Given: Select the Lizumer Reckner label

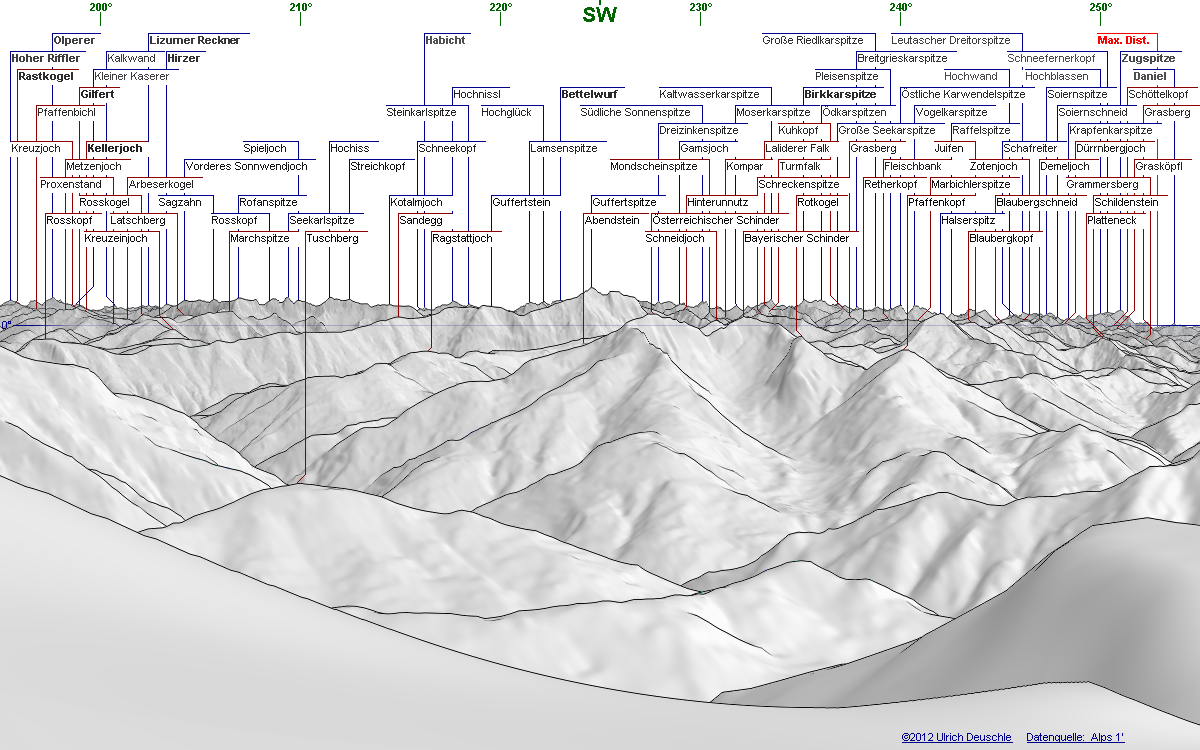Looking at the screenshot, I should 194,40.
